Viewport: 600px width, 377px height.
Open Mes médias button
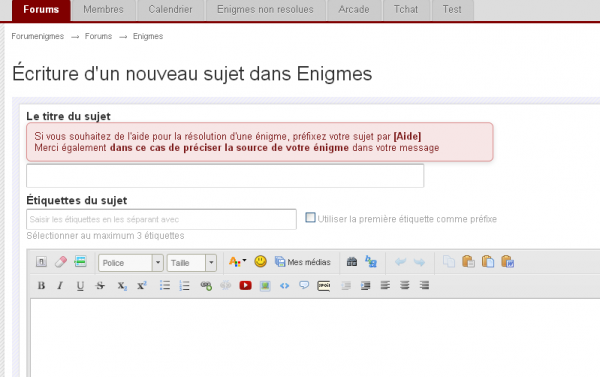(303, 262)
